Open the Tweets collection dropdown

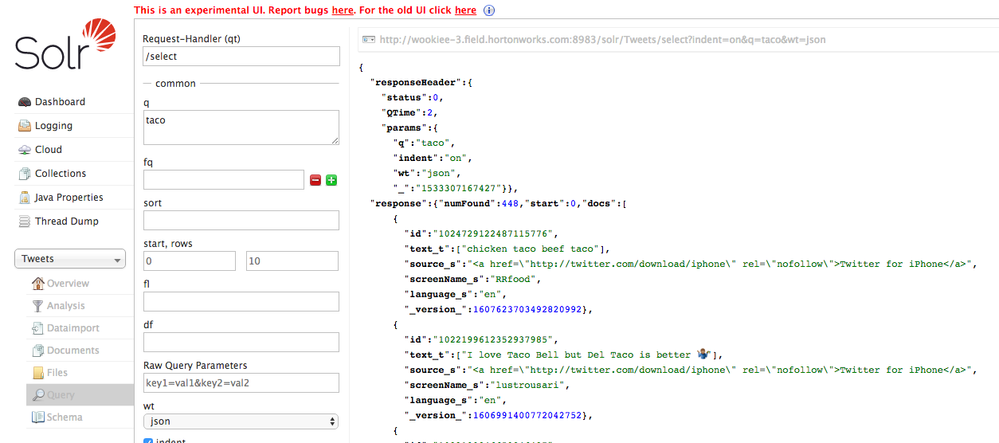pos(69,260)
